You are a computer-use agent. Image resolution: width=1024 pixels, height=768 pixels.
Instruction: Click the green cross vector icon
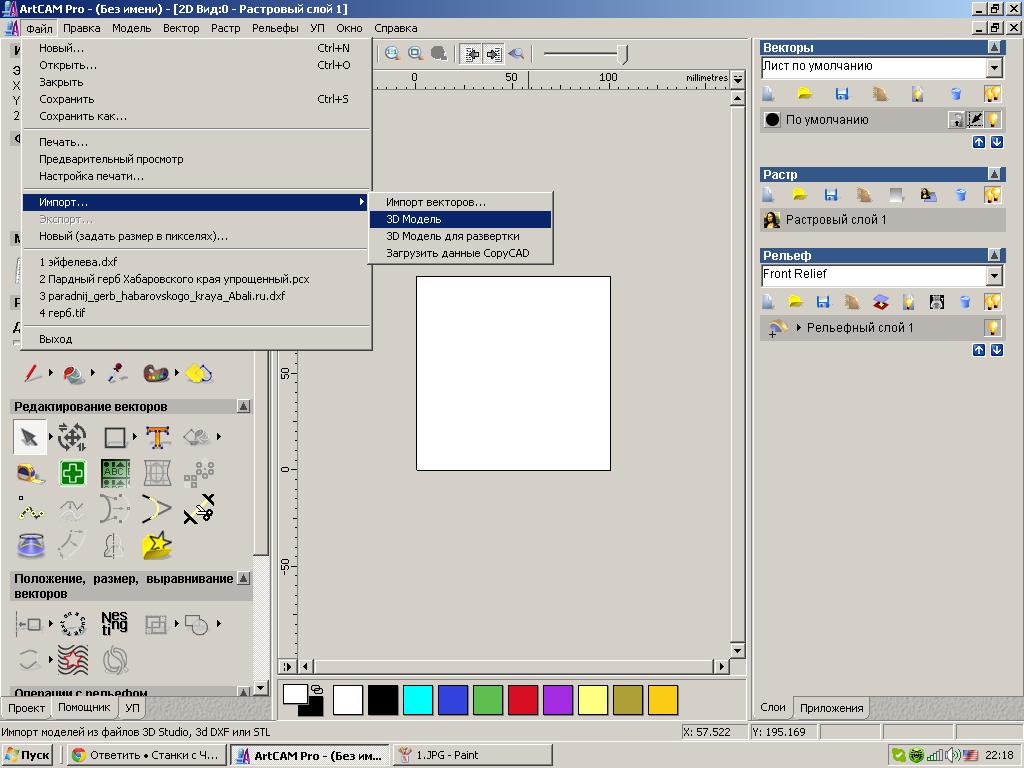tap(72, 473)
